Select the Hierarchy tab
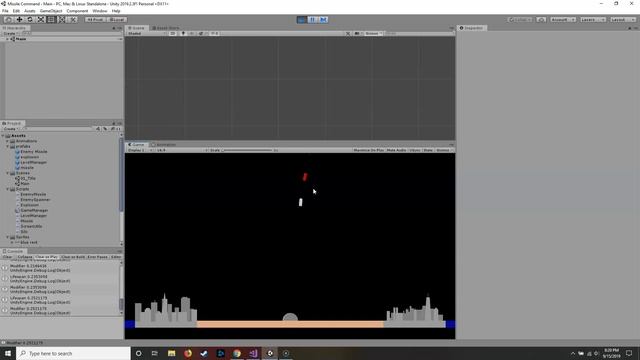 14,28
